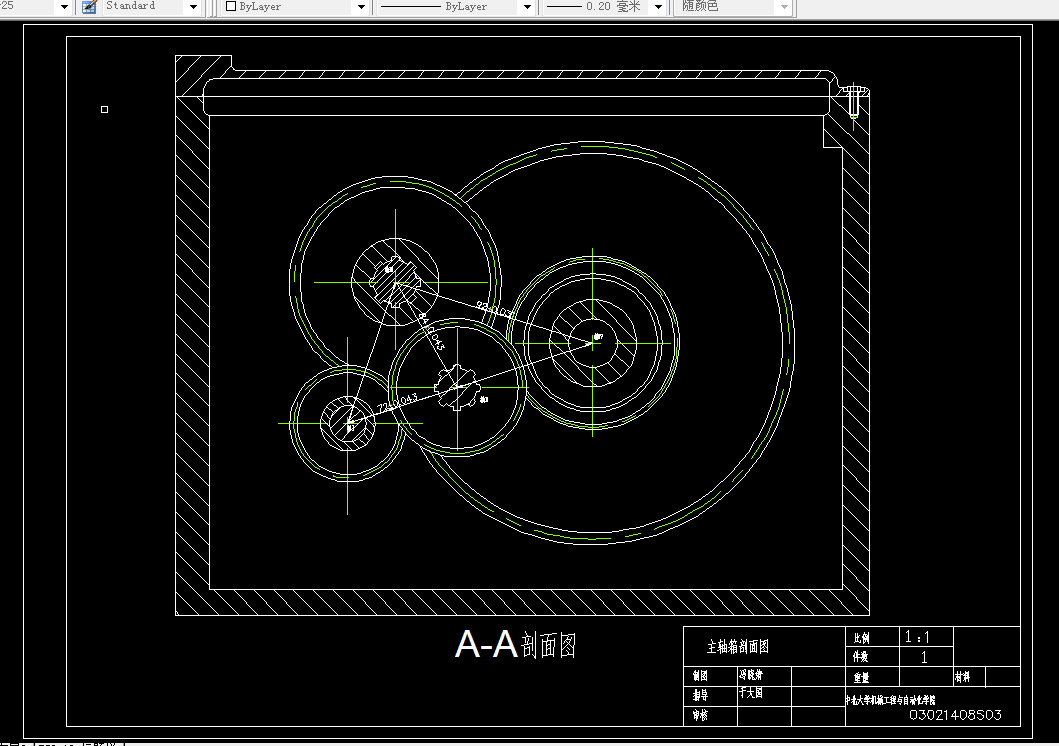Select the 主轴箱剖面图 title block text
This screenshot has height=746, width=1059.
pyautogui.click(x=738, y=647)
